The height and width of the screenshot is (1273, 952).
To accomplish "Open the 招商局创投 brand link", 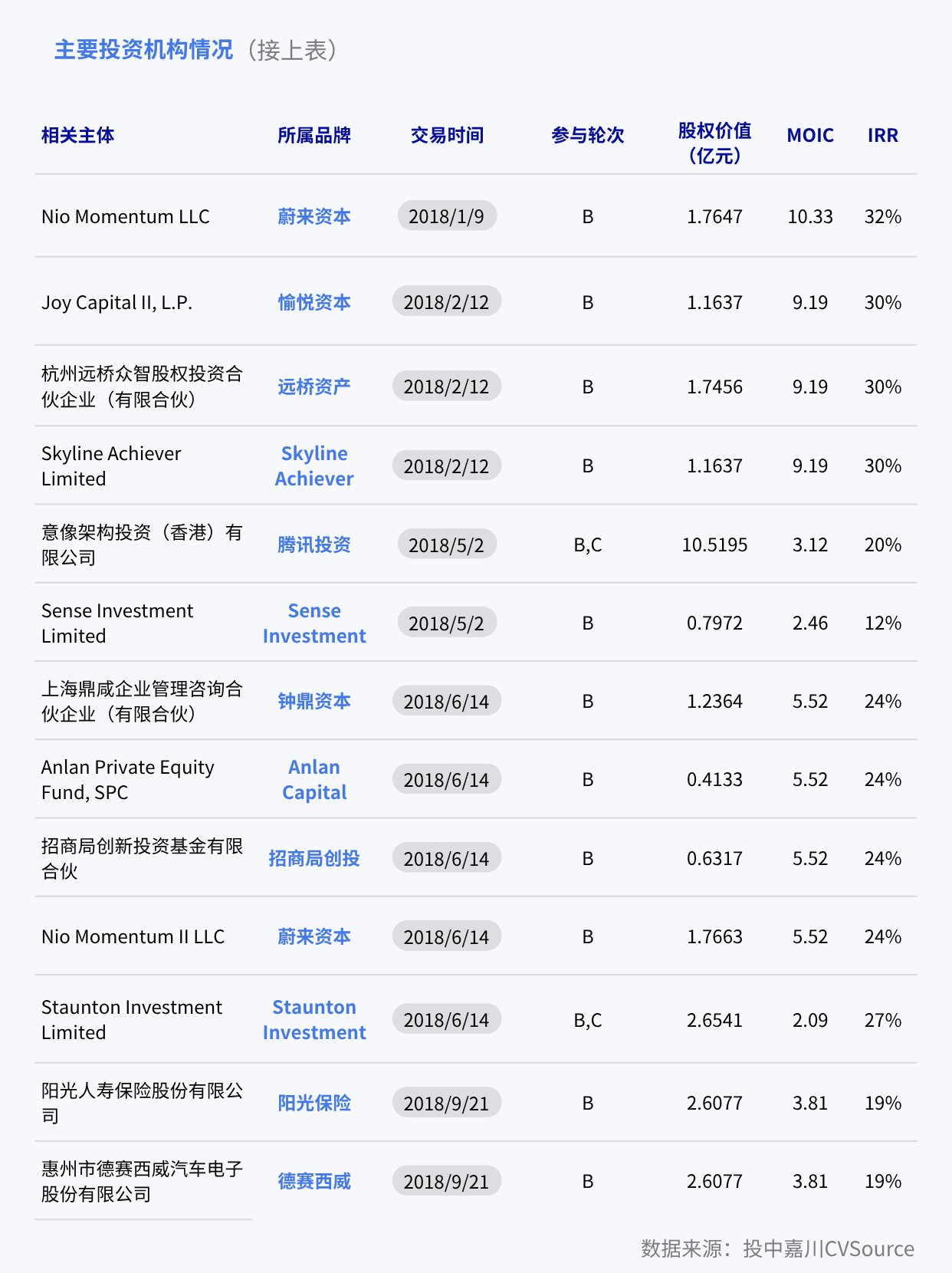I will pos(314,858).
